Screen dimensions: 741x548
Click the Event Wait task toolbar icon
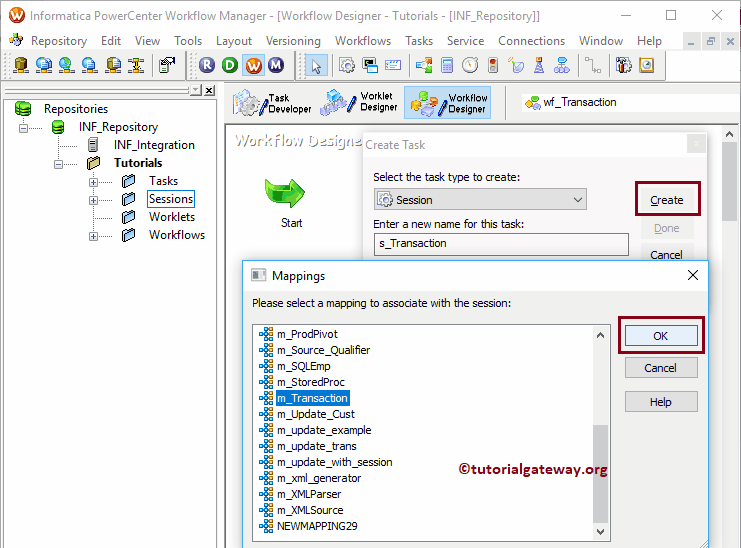click(516, 65)
